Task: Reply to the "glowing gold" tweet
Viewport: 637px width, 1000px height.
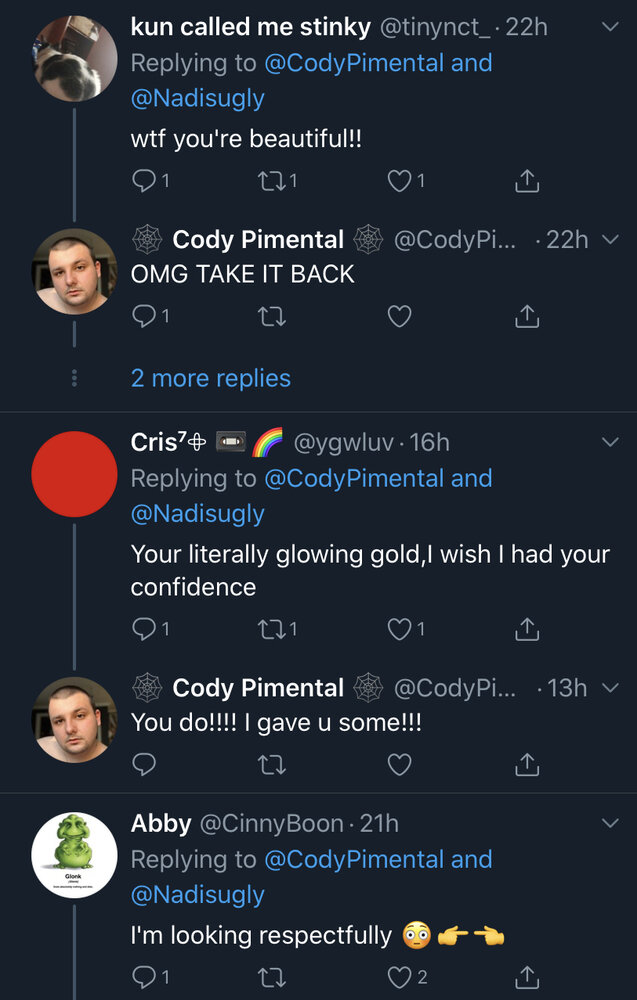Action: [144, 629]
